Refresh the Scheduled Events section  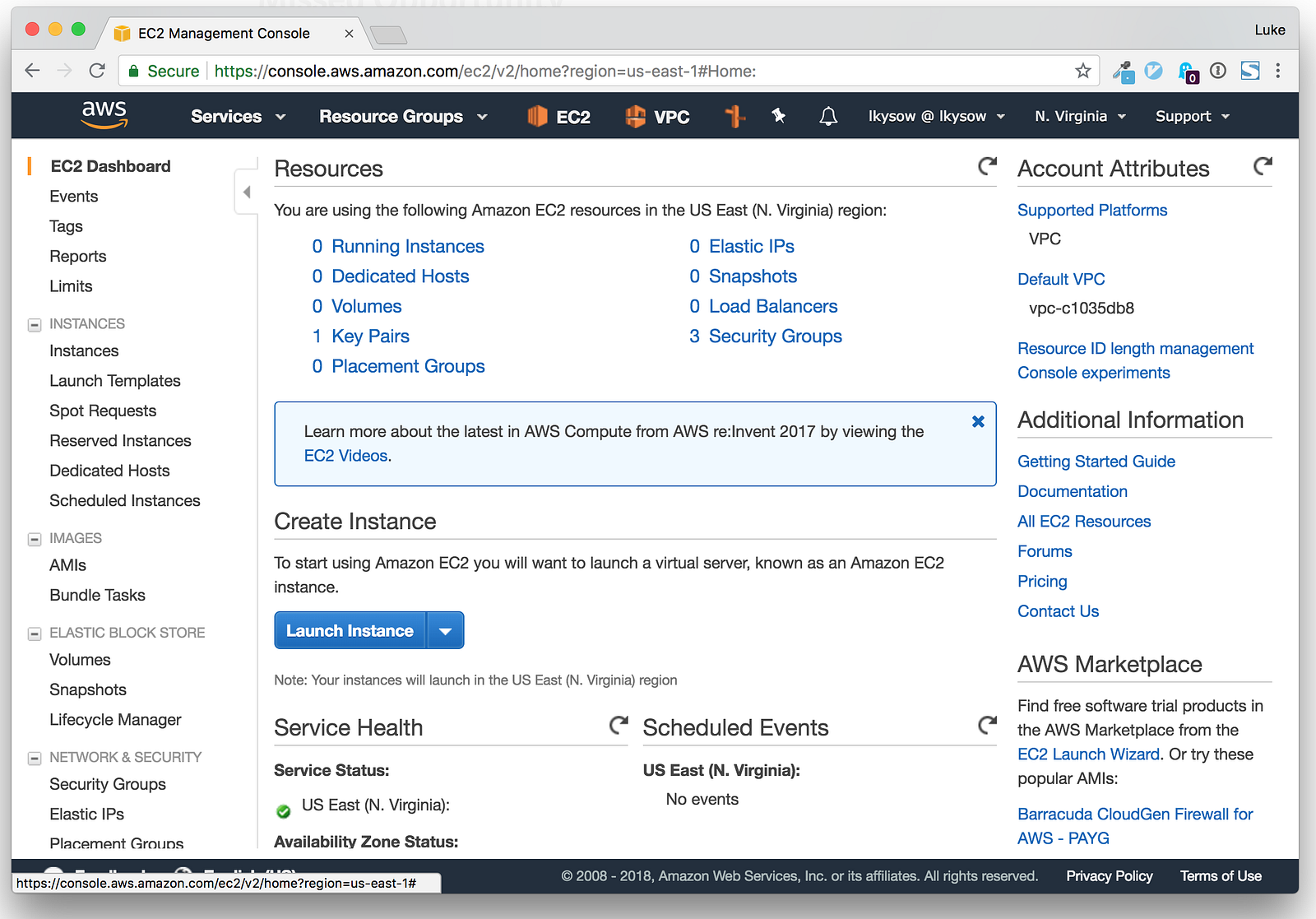click(987, 726)
